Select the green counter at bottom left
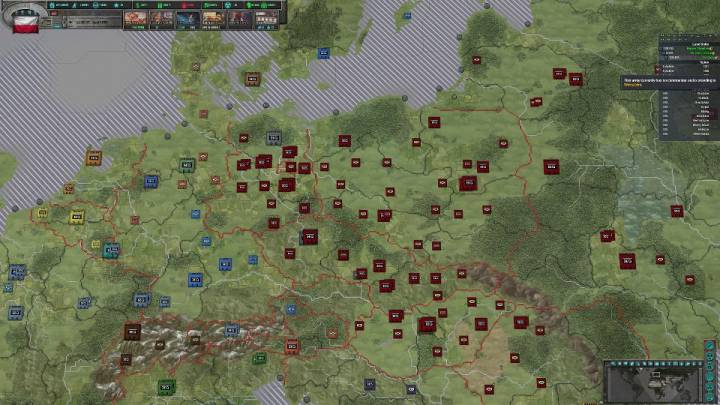Viewport: 720px width, 405px height. click(x=166, y=387)
